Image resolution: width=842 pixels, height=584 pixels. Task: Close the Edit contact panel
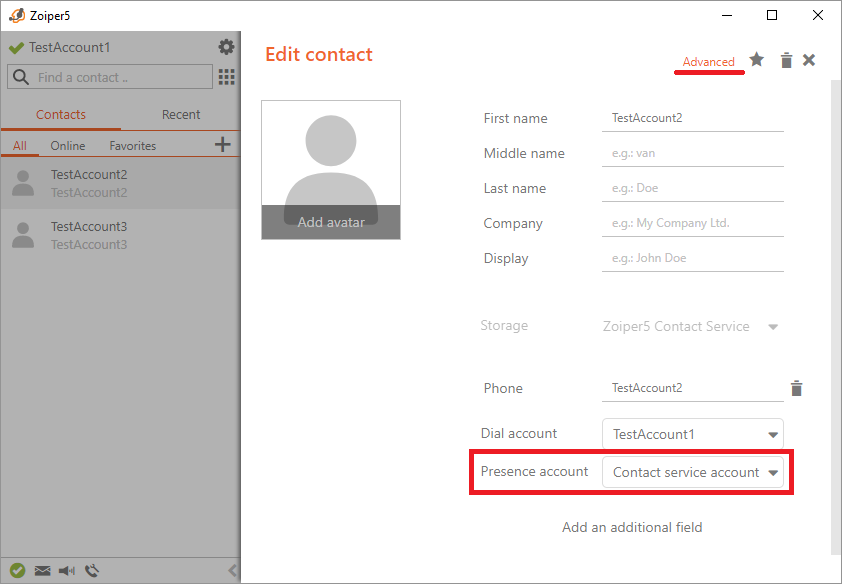809,60
